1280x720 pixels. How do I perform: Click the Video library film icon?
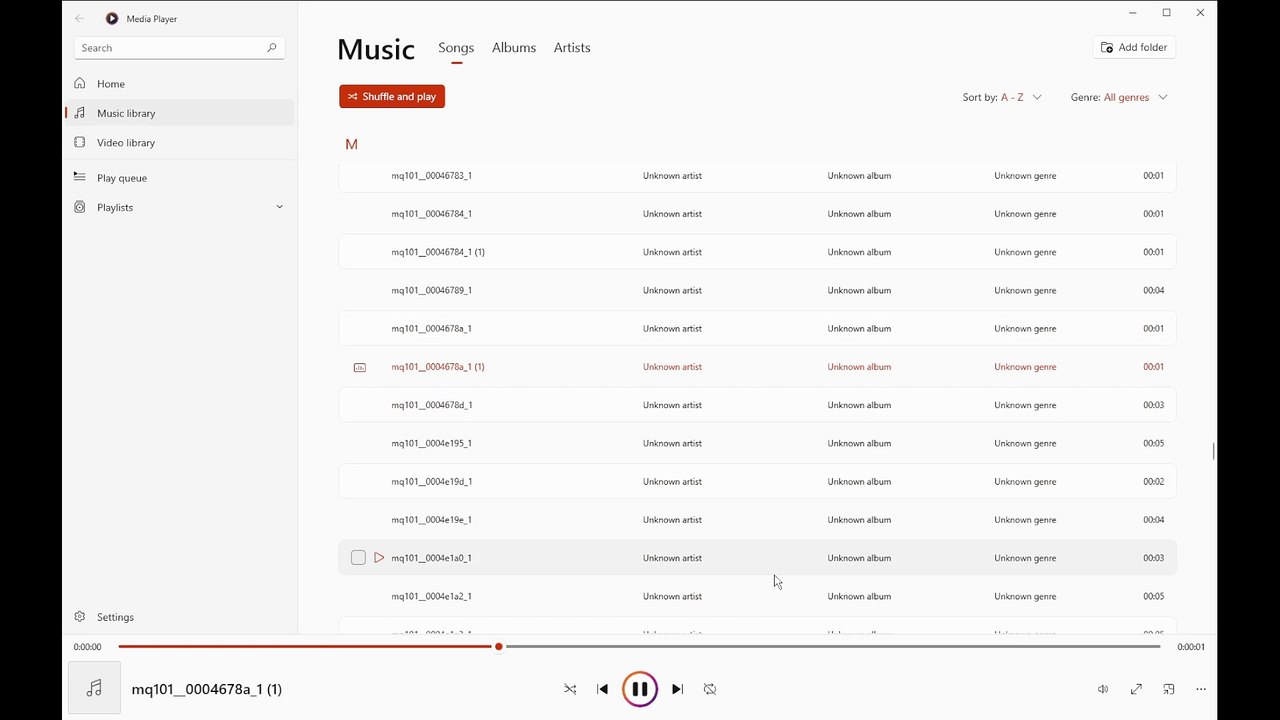point(80,142)
